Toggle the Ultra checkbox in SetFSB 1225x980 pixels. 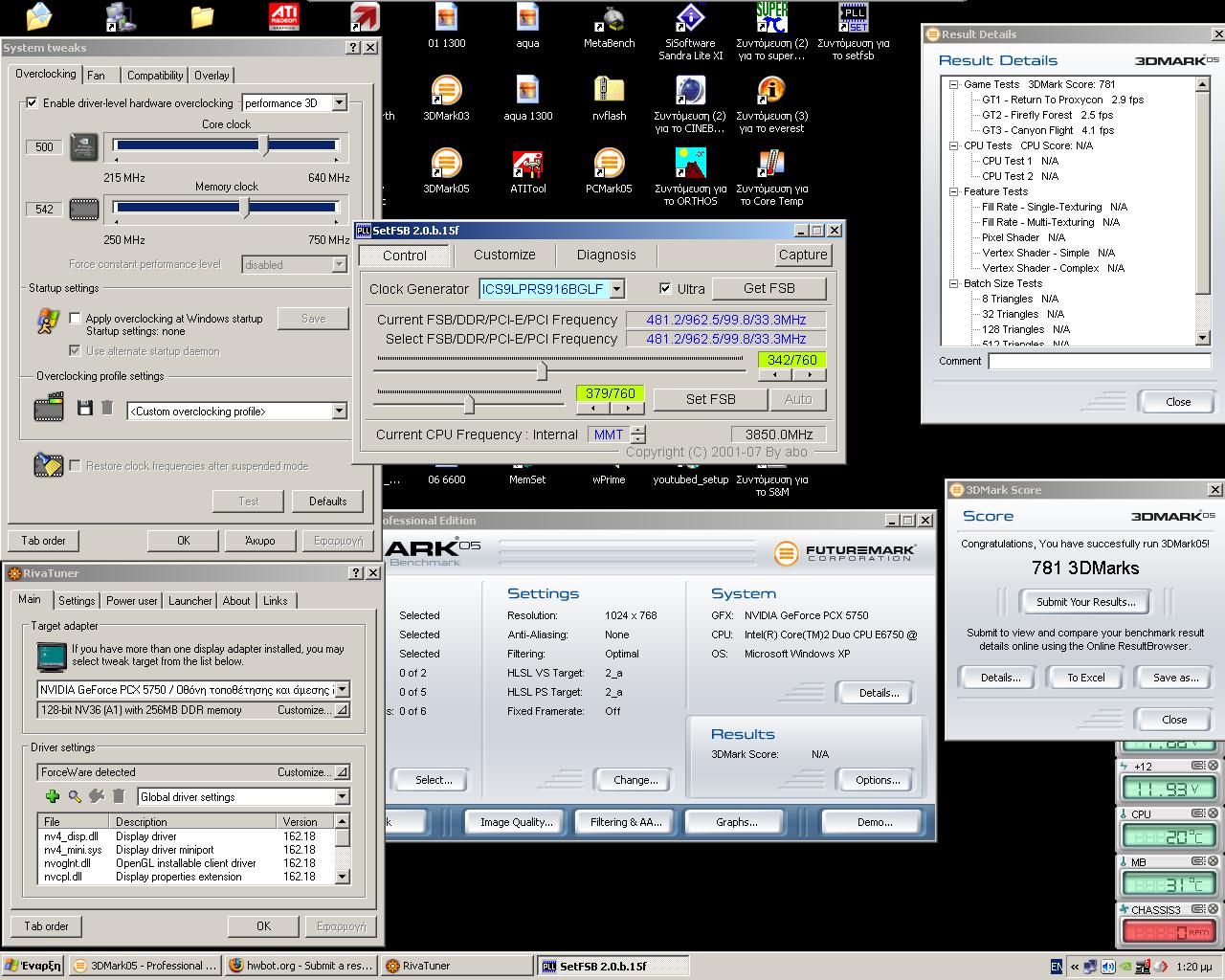[666, 288]
